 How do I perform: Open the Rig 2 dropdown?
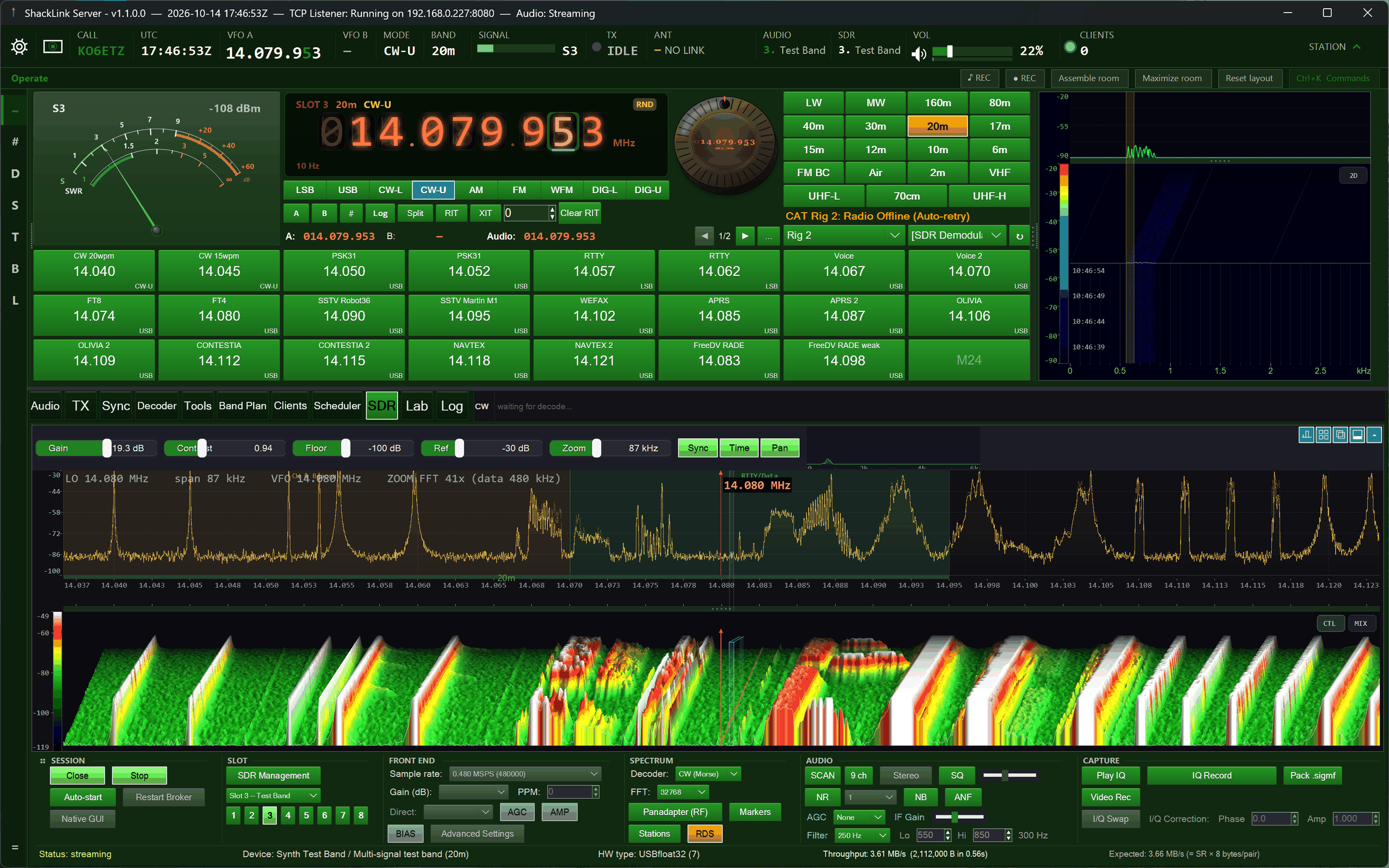coord(843,235)
